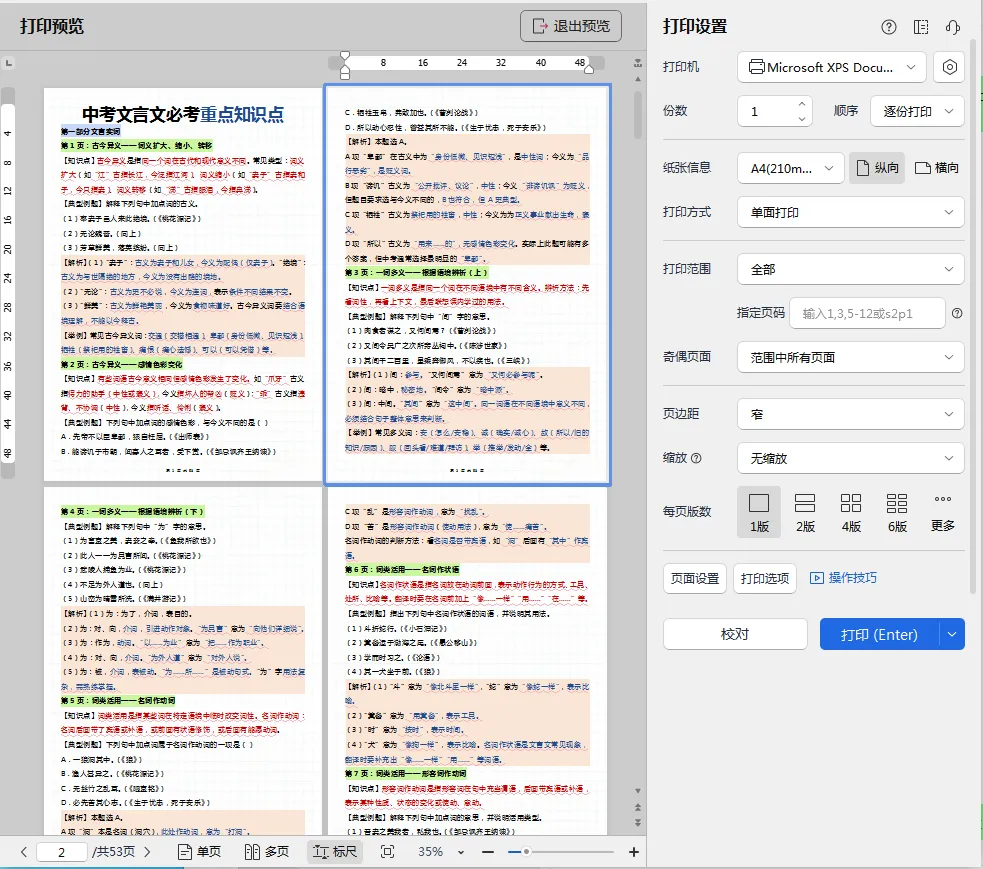Click scroll up arrow in preview
This screenshot has width=983, height=869.
coord(638,80)
